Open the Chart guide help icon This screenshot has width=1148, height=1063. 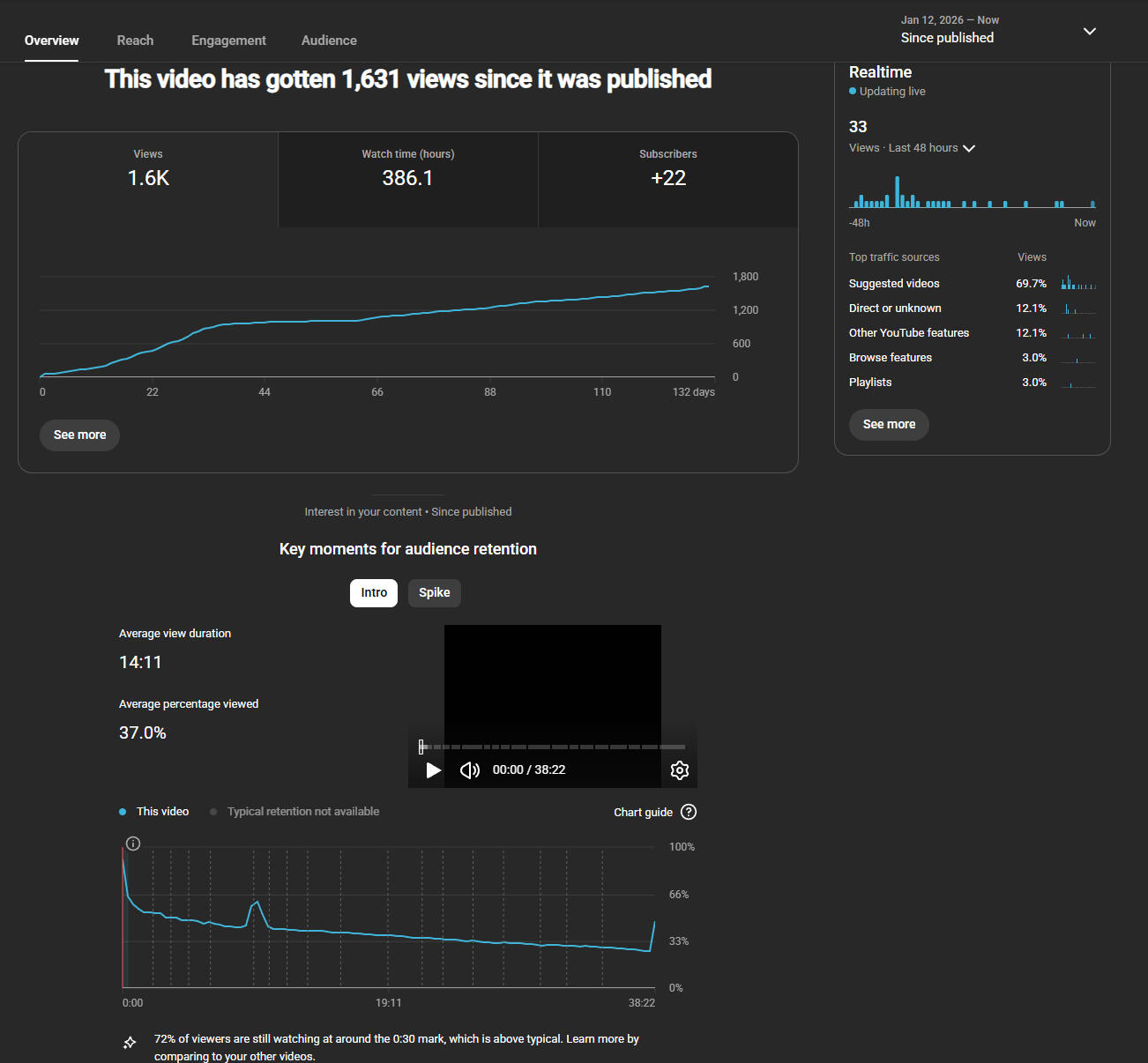690,812
